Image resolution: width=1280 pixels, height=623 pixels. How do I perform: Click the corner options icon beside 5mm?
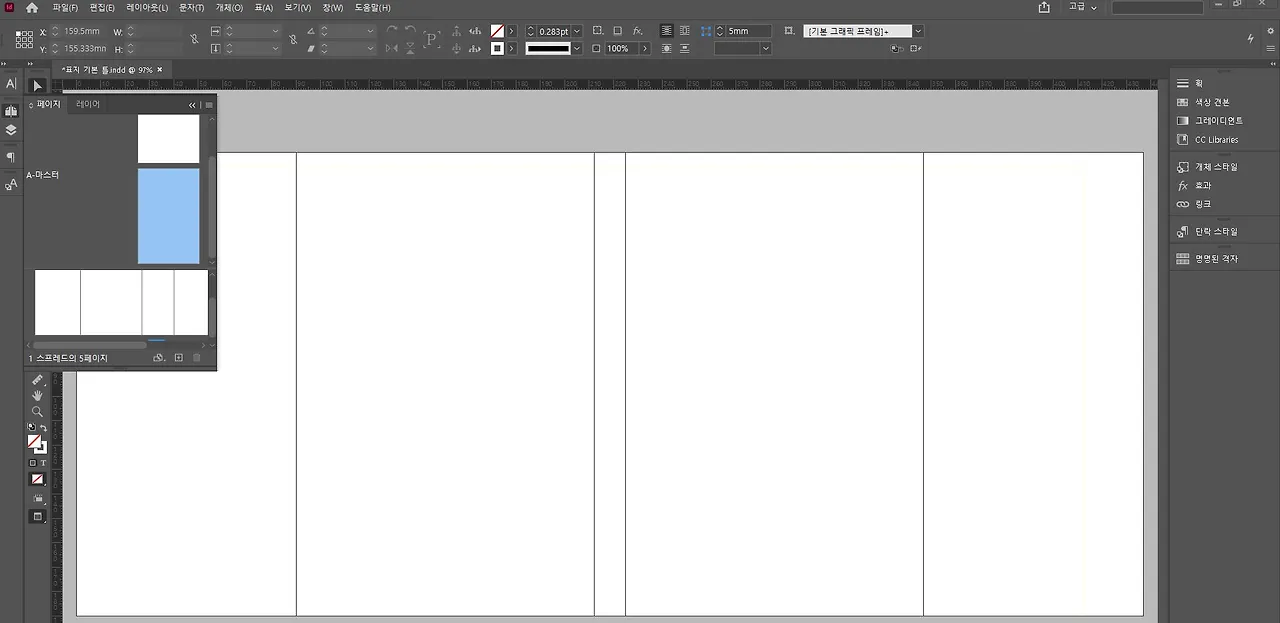click(706, 31)
